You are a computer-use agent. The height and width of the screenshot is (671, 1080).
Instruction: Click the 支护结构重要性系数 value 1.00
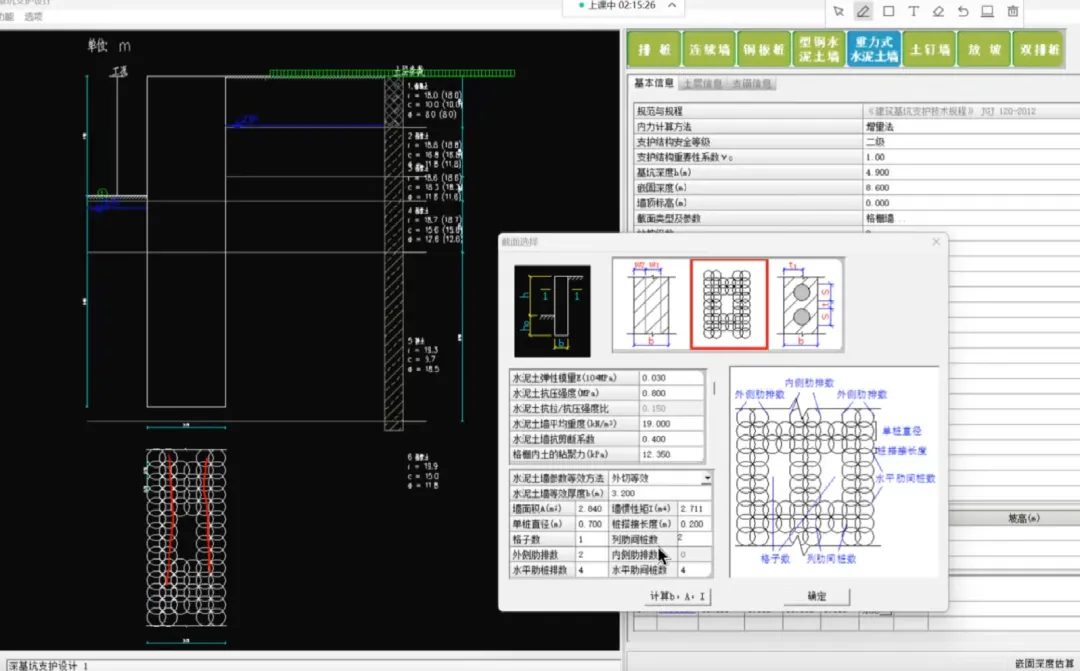coord(971,157)
